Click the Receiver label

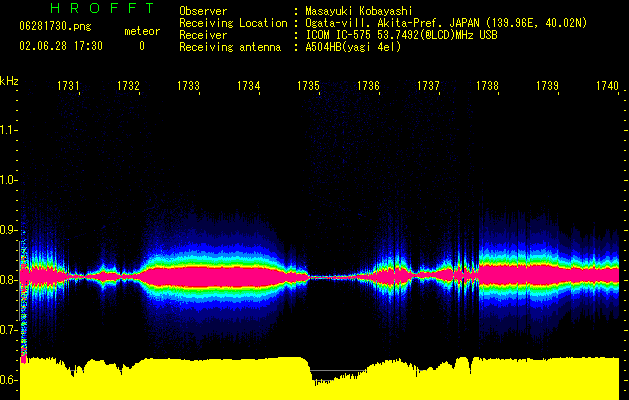click(x=203, y=35)
